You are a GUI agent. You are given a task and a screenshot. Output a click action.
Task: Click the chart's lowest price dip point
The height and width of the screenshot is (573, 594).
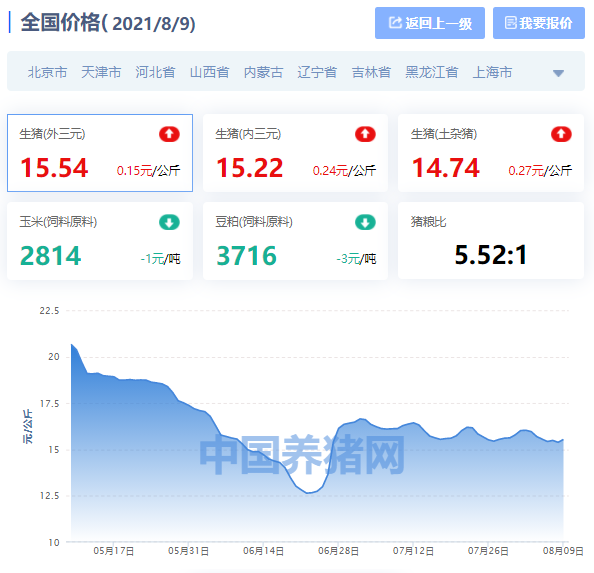tap(308, 493)
